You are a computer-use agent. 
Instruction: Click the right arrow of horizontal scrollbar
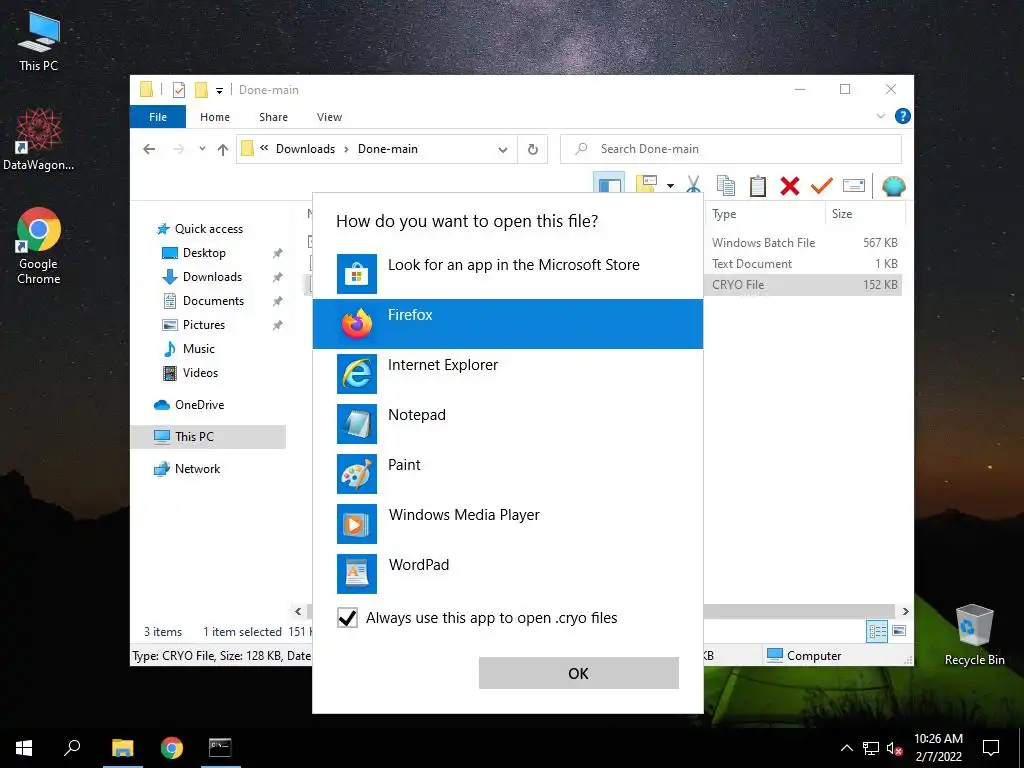click(905, 611)
